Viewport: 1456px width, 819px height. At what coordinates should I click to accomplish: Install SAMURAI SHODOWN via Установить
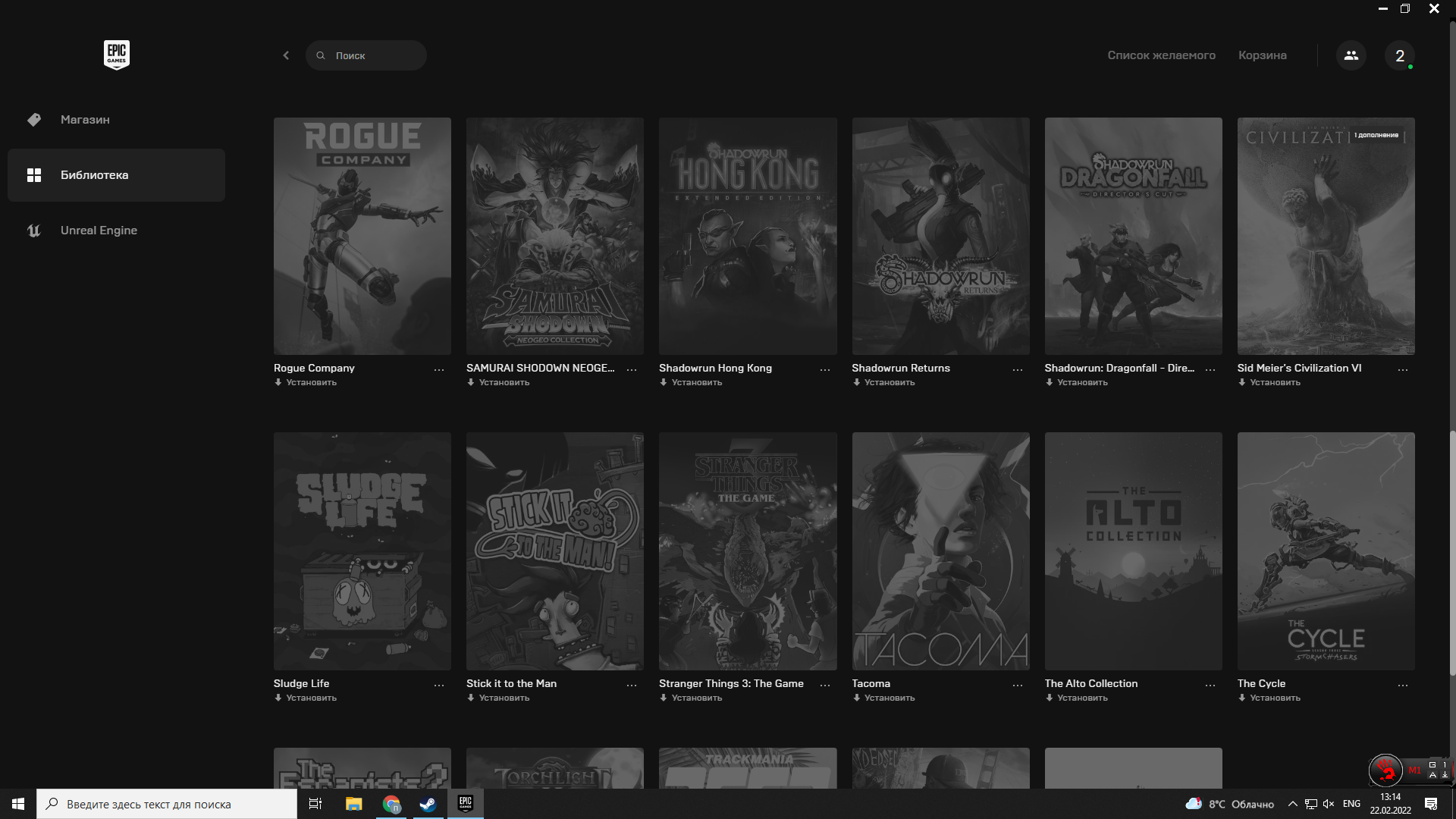pyautogui.click(x=498, y=382)
